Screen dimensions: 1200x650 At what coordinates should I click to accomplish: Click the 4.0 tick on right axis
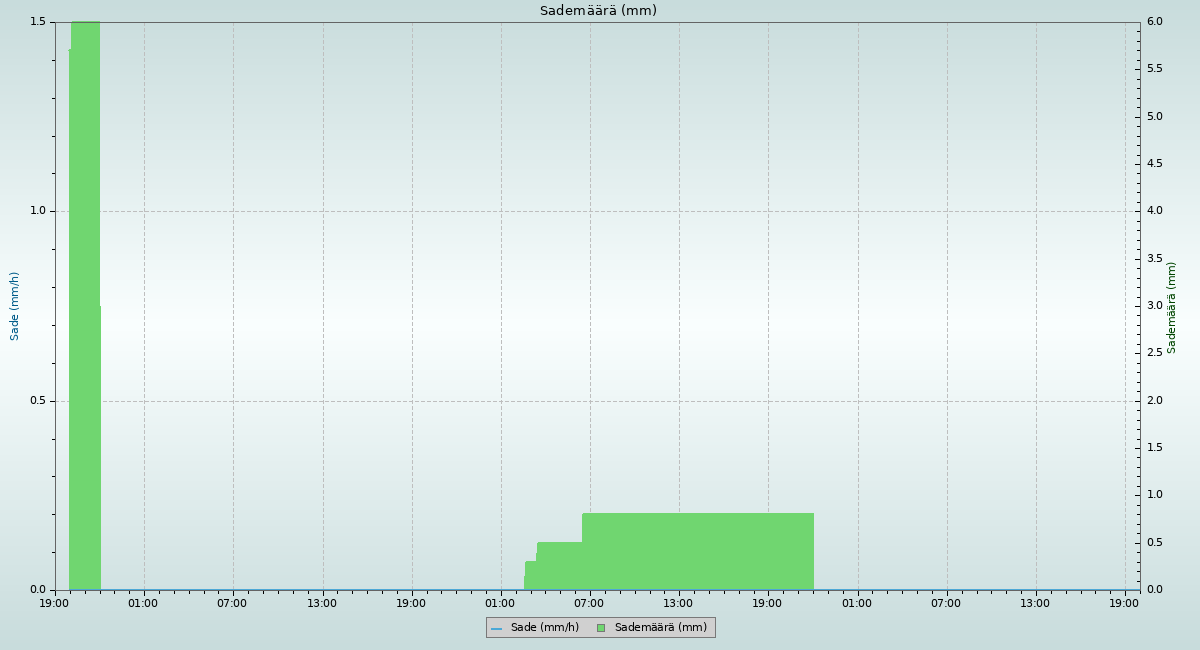coord(1153,211)
